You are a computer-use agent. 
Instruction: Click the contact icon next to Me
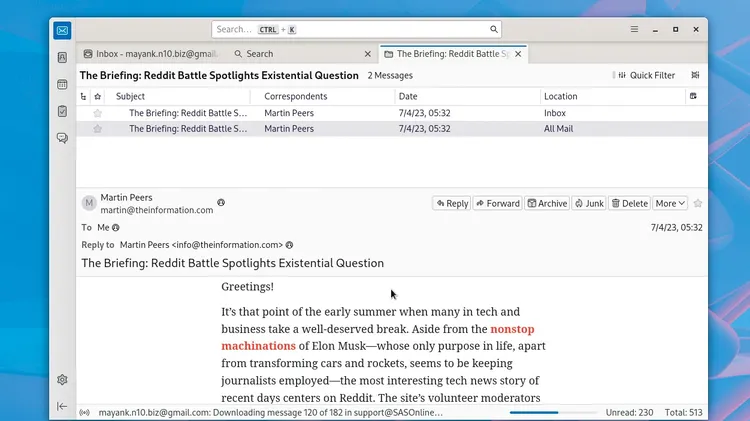116,228
